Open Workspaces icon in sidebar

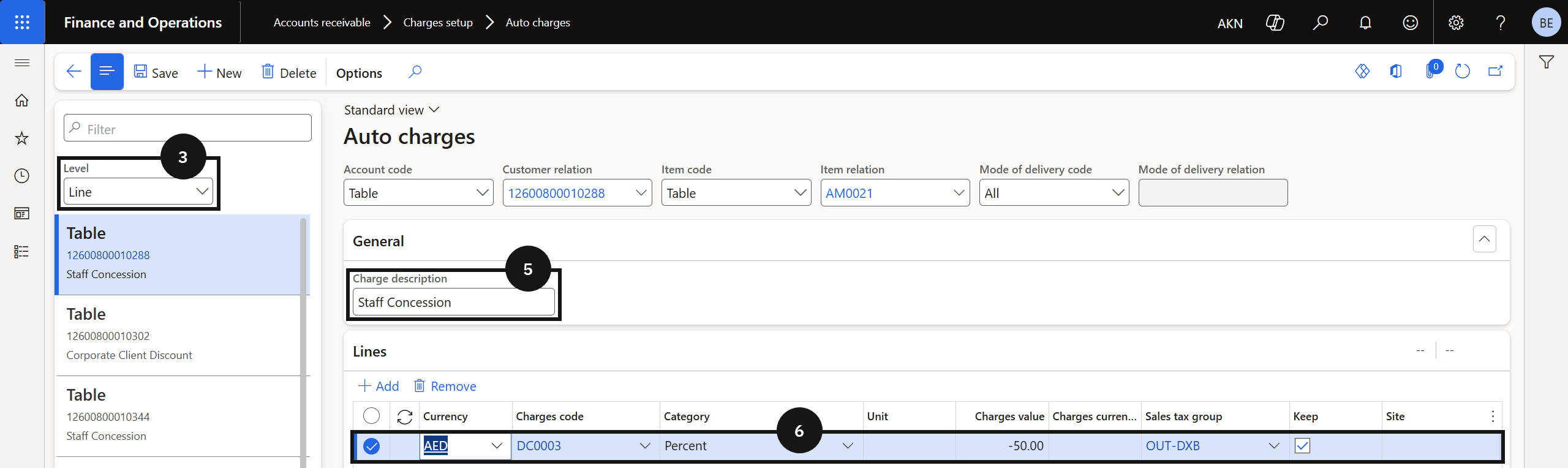22,214
